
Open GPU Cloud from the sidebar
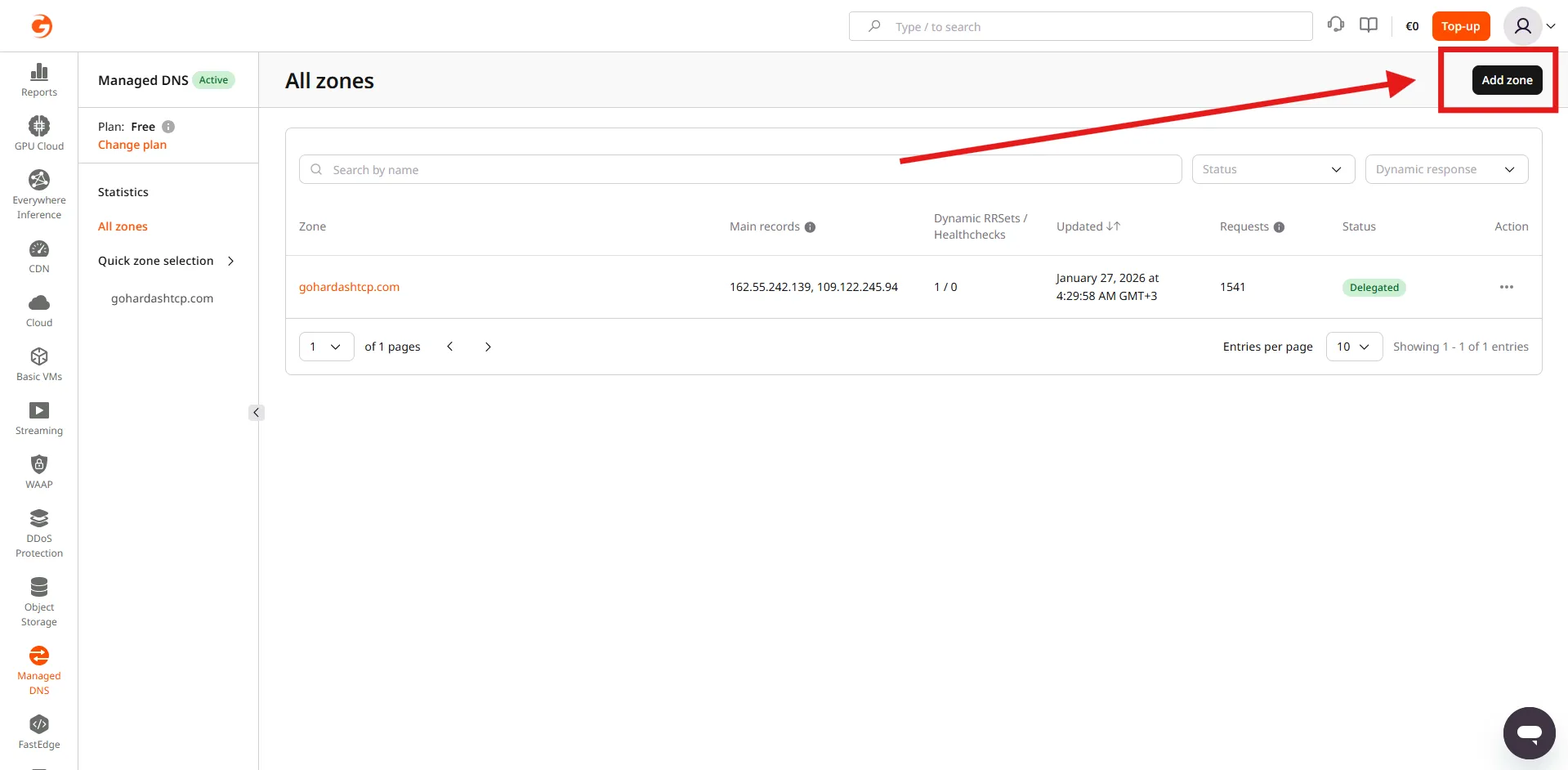tap(38, 134)
